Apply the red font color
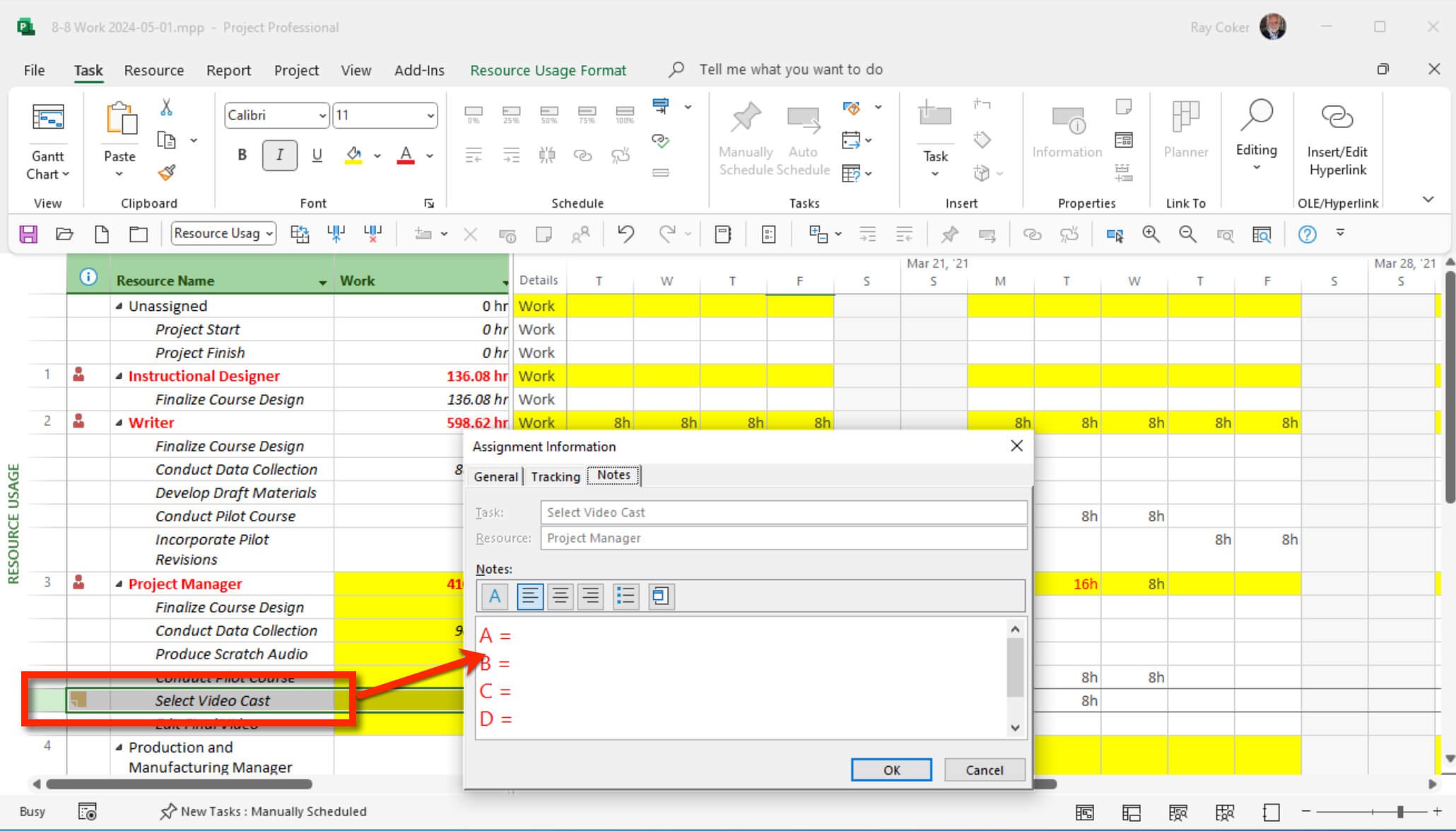The image size is (1456, 831). point(406,155)
